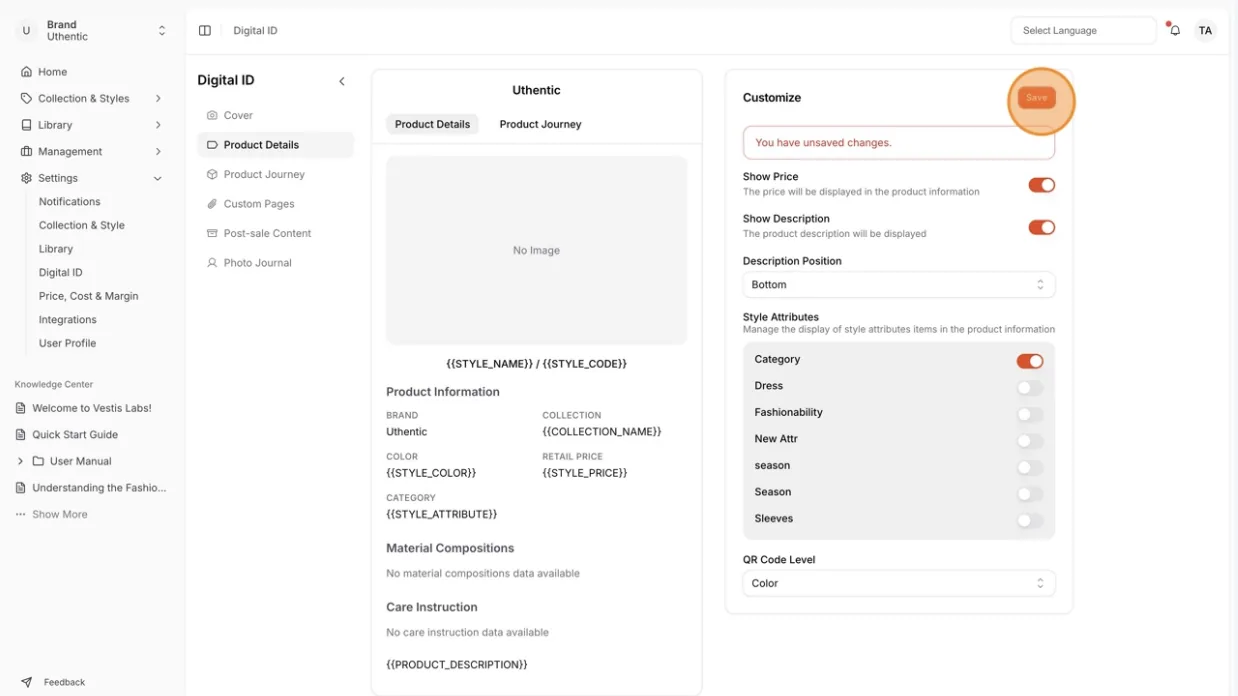1238x696 pixels.
Task: Click the Library book icon
Action: 26,125
